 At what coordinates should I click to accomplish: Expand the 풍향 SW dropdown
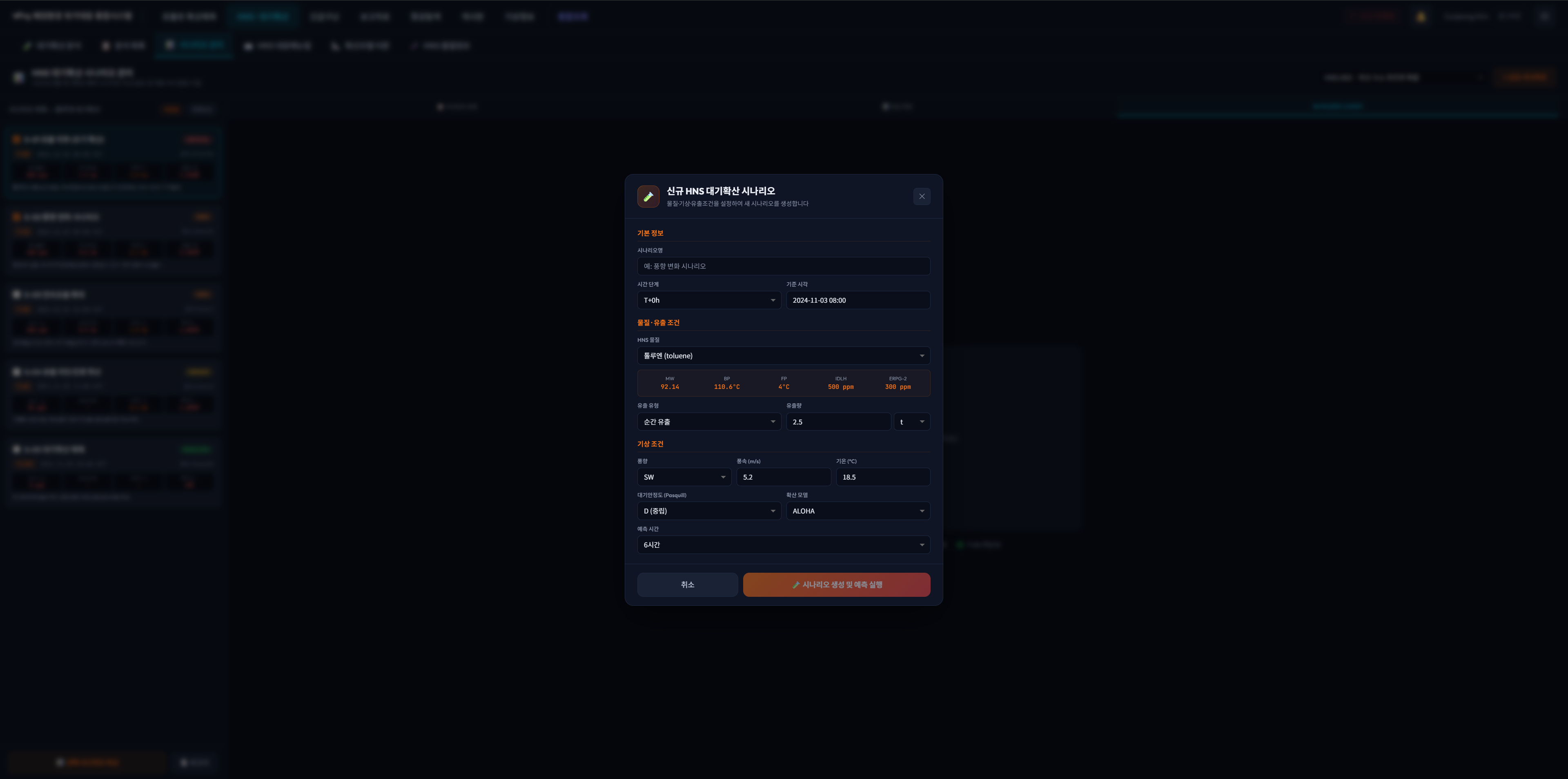pyautogui.click(x=684, y=478)
